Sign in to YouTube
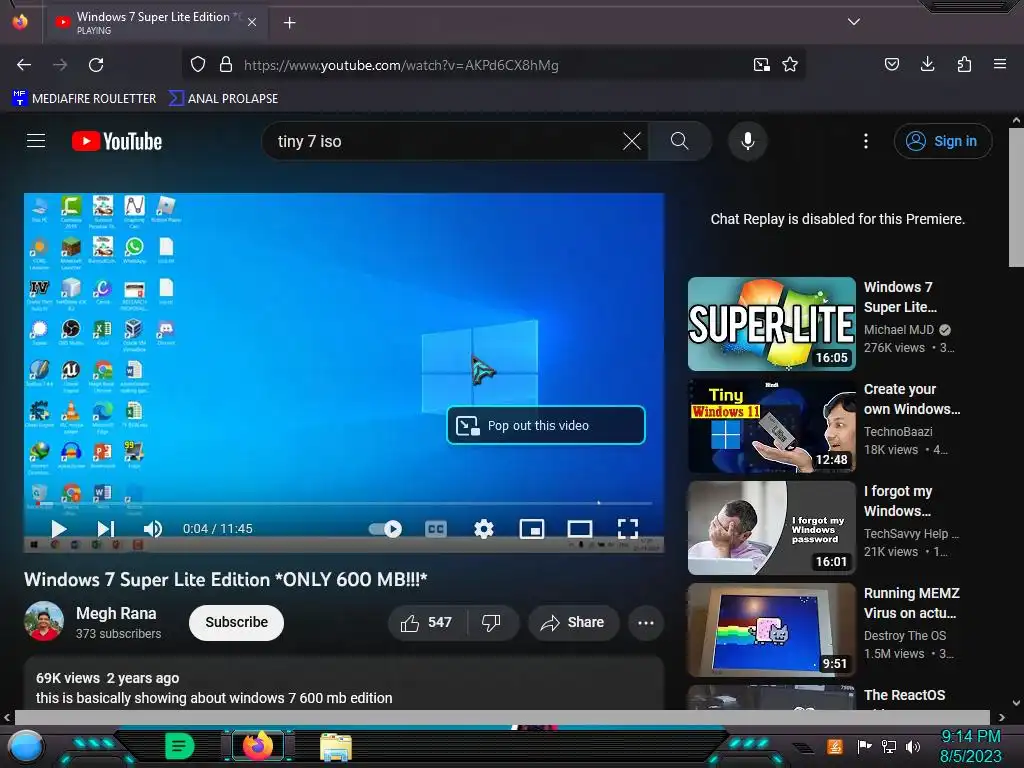 tap(943, 141)
